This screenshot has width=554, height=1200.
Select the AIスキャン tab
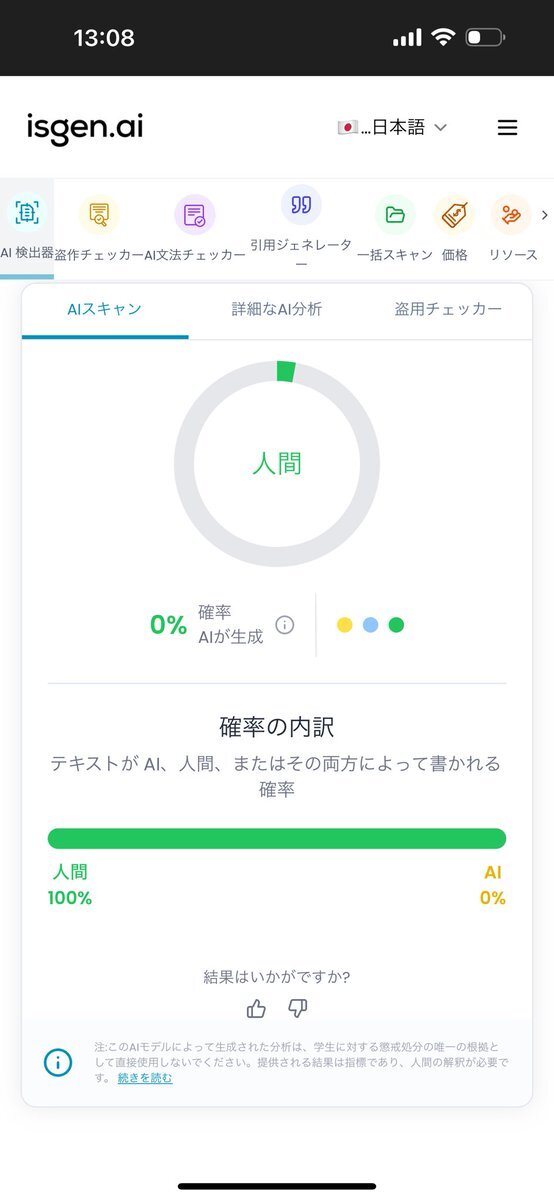pyautogui.click(x=105, y=309)
